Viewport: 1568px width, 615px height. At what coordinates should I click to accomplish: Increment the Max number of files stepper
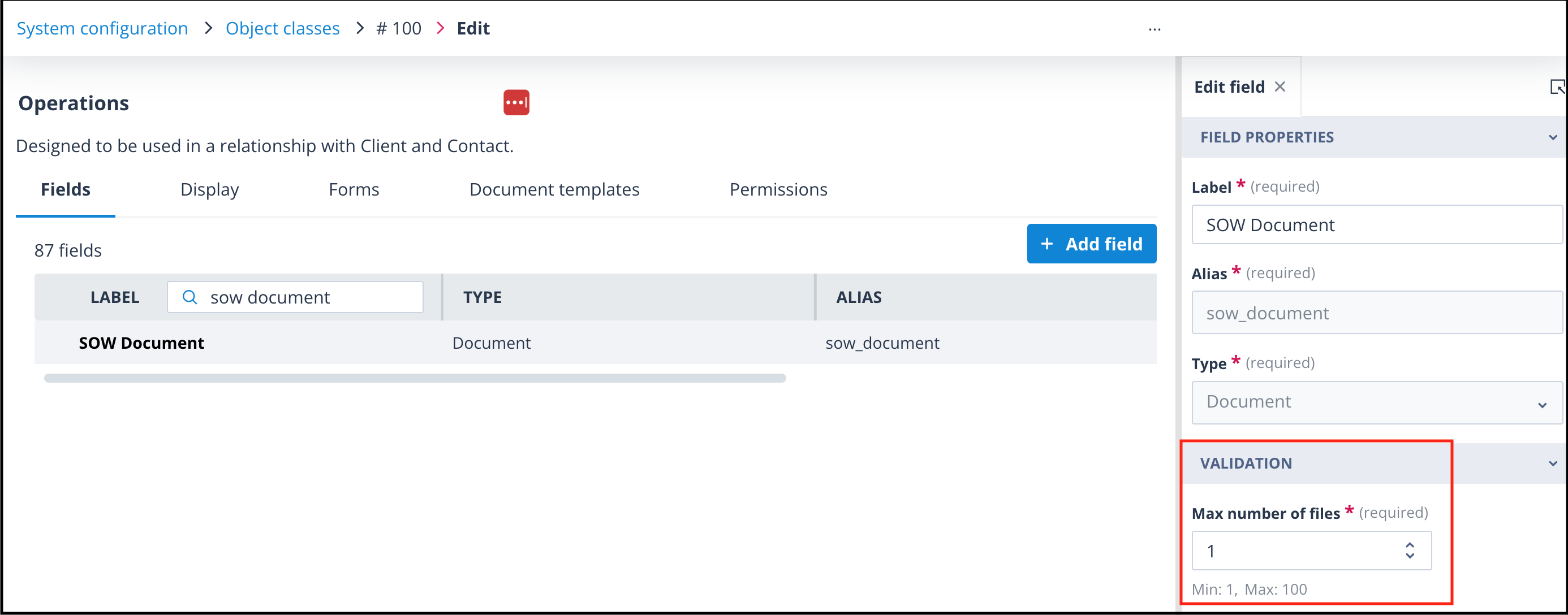(1410, 544)
